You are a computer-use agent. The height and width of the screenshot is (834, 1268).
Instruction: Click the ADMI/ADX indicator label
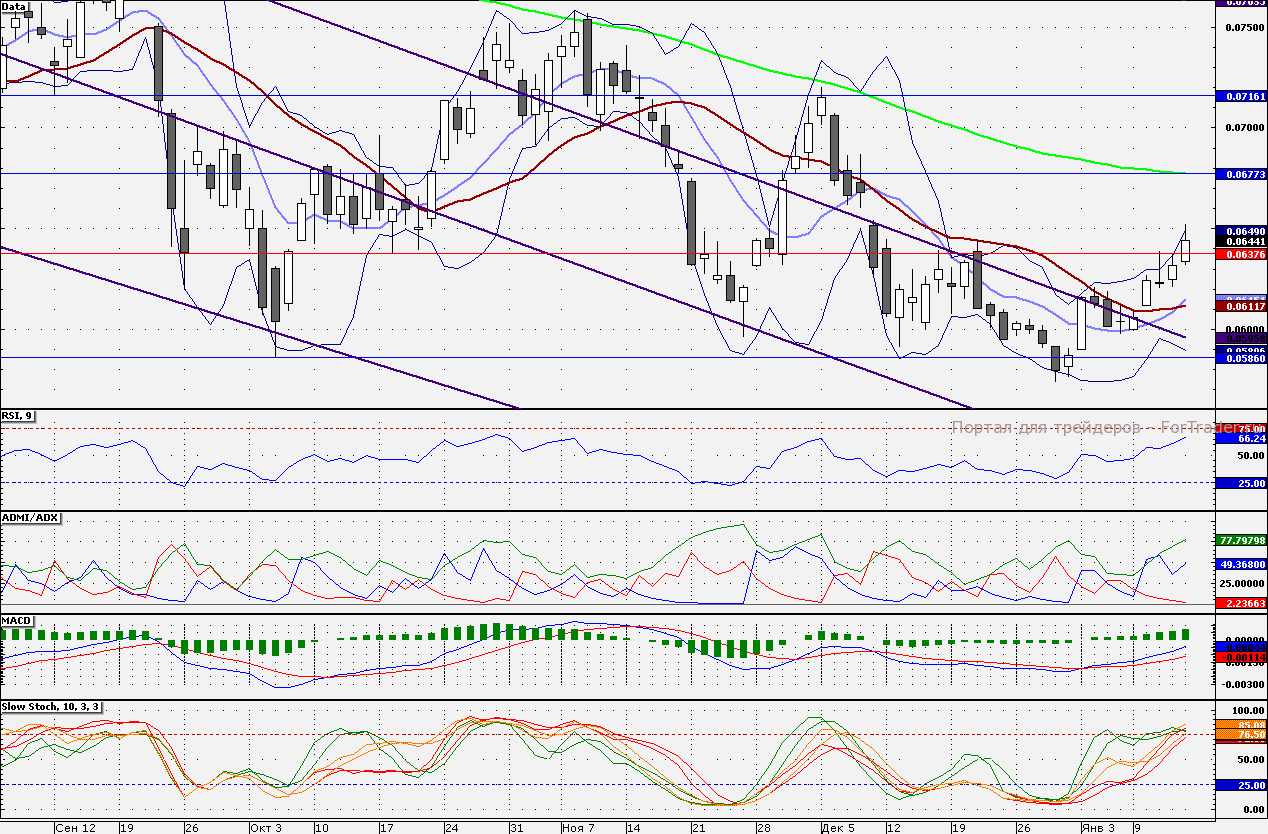[31, 518]
